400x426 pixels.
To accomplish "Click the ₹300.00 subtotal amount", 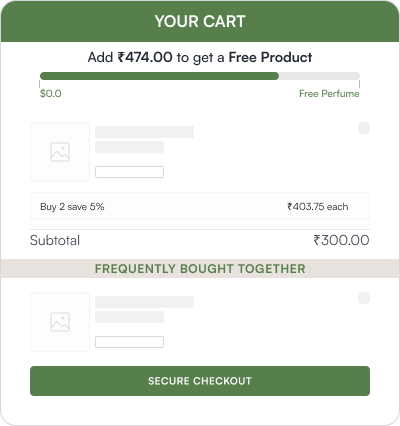I will (341, 240).
